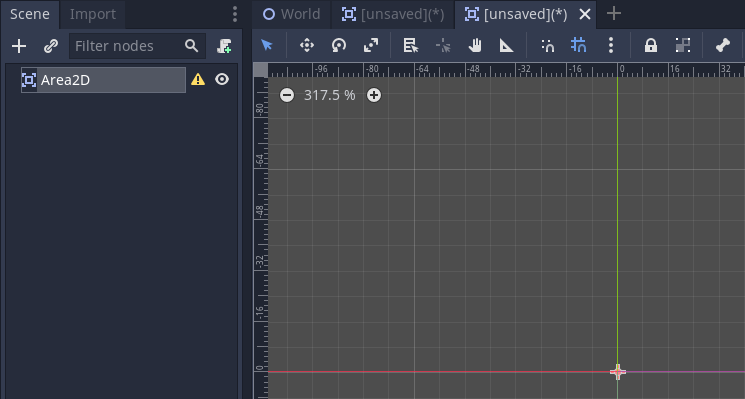This screenshot has height=399, width=745.
Task: Switch to the first unsaved scene tab
Action: 393,14
